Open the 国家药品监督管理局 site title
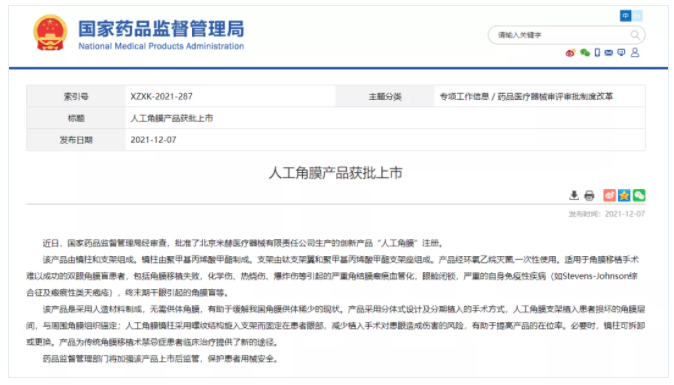The width and height of the screenshot is (674, 385). pyautogui.click(x=161, y=29)
